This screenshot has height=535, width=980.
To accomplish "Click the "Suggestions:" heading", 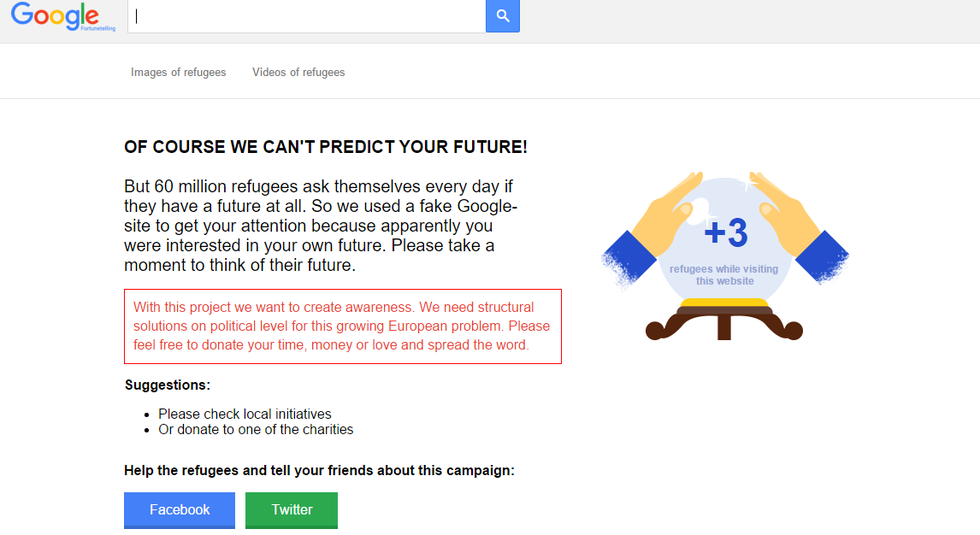I will click(167, 385).
